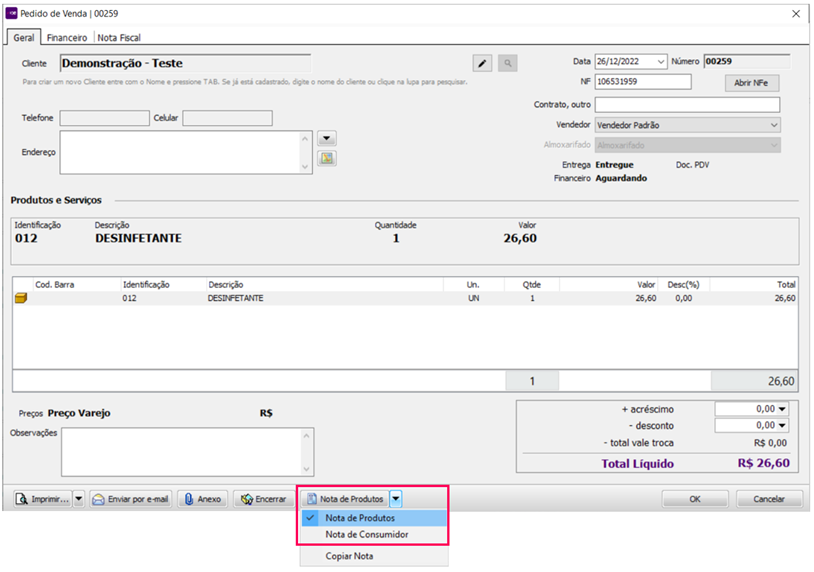Expand the Data date dropdown
Image resolution: width=814 pixels, height=572 pixels.
point(661,62)
